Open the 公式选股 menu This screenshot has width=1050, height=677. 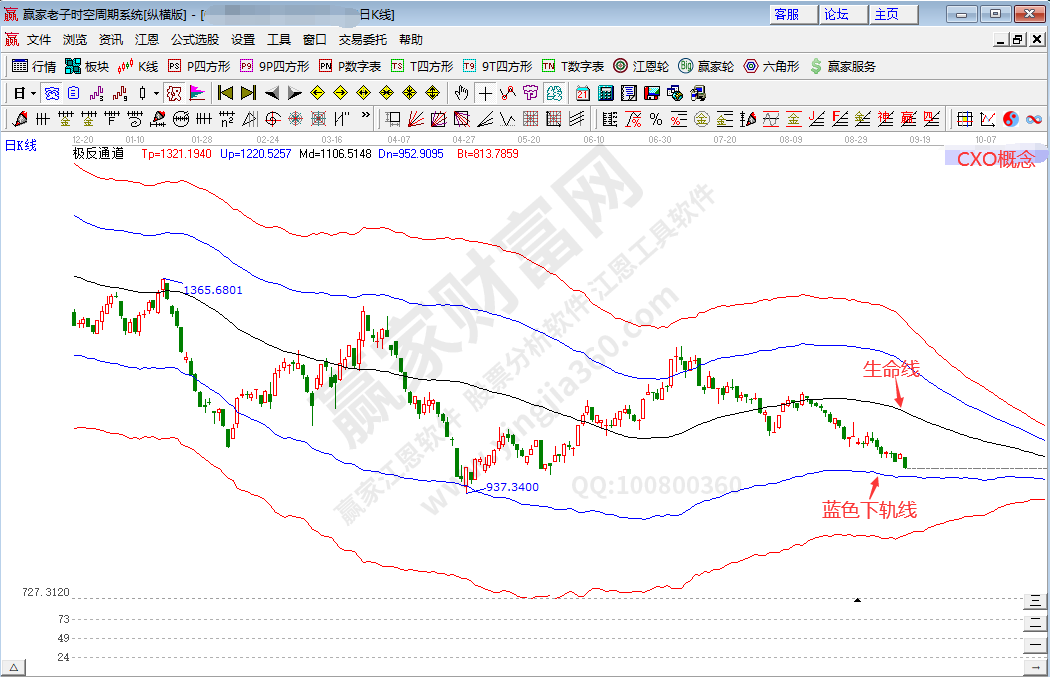point(194,40)
